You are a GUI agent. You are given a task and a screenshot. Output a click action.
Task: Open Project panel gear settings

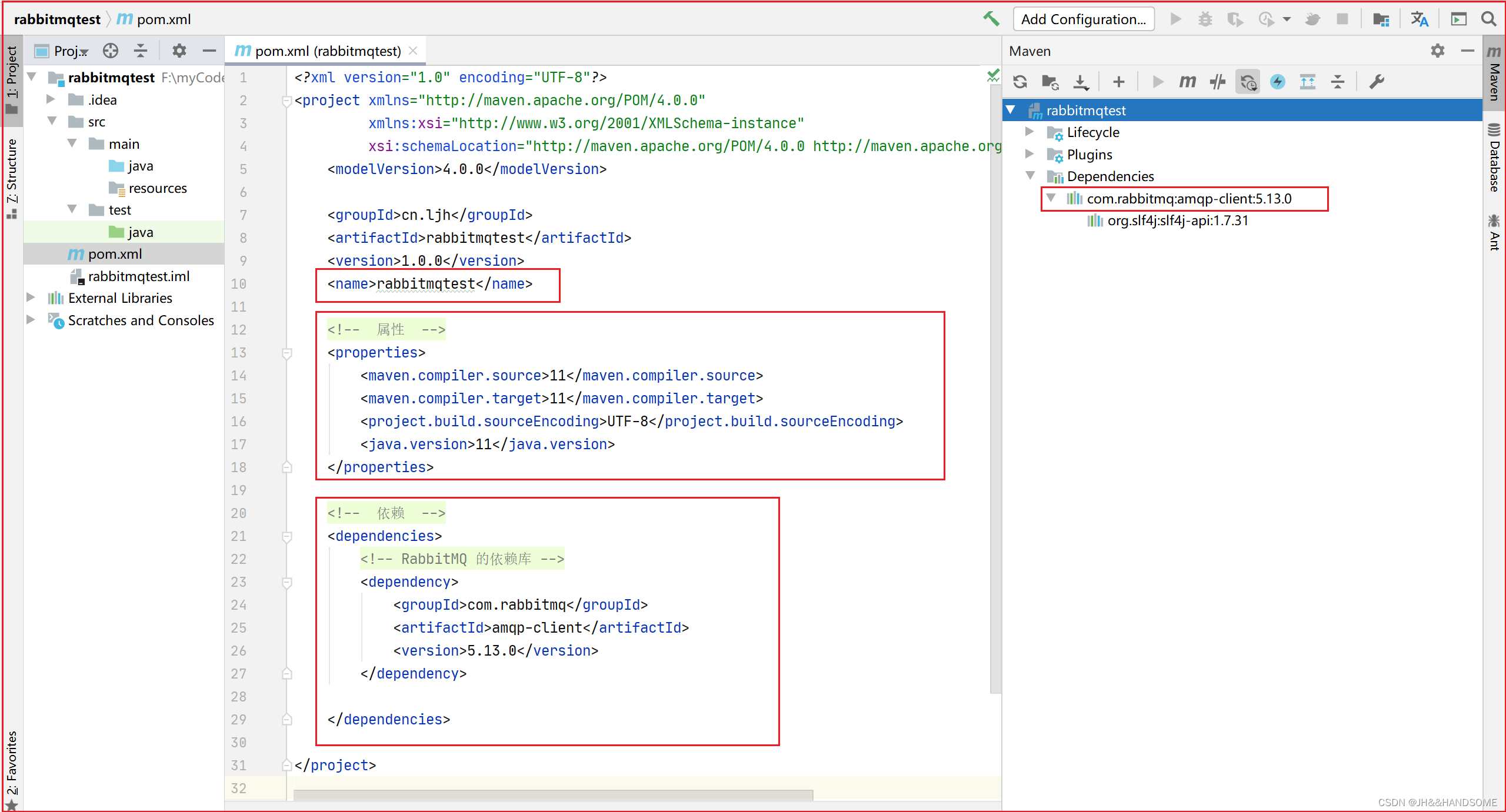pyautogui.click(x=179, y=51)
